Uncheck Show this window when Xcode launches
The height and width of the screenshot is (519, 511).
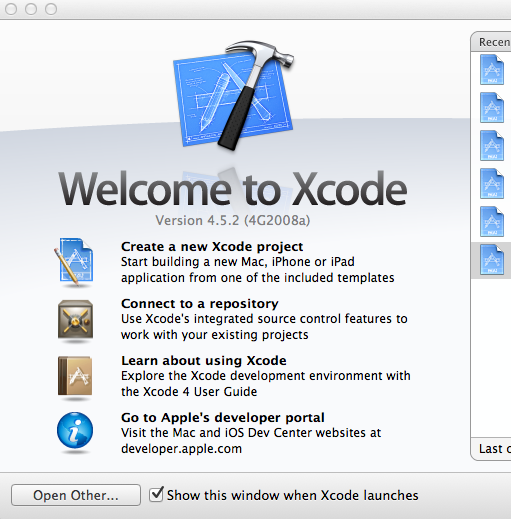(156, 494)
